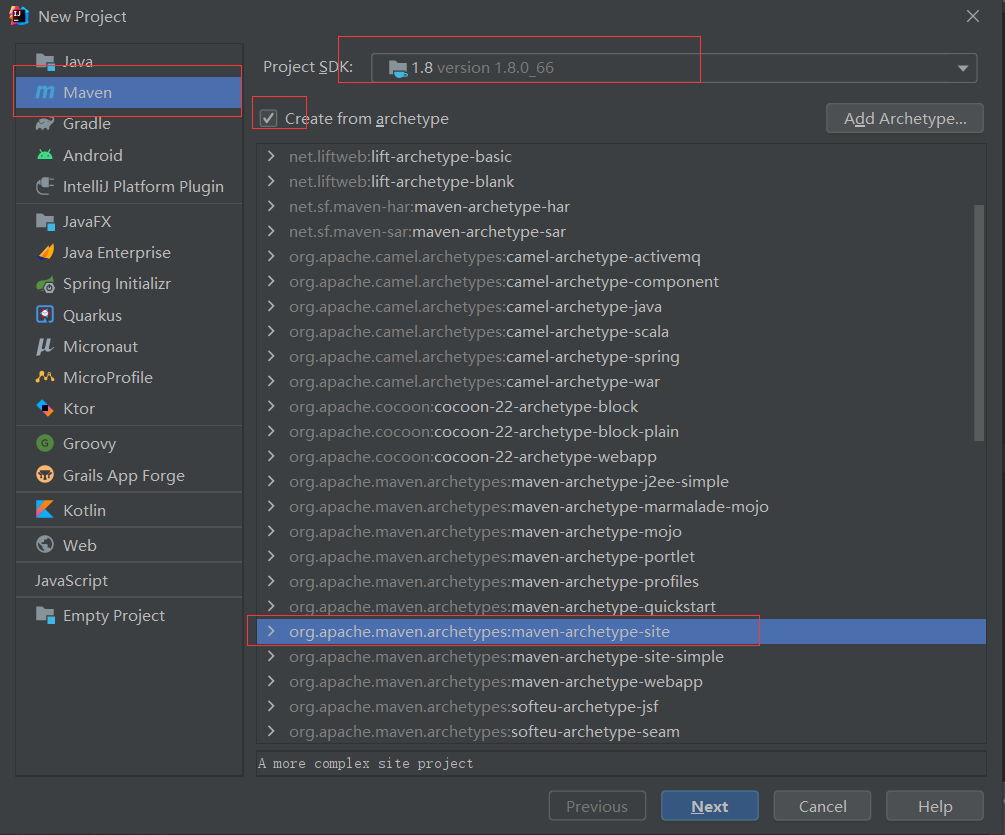Image resolution: width=1005 pixels, height=835 pixels.
Task: Select maven-archetype-site-simple row
Action: point(621,656)
